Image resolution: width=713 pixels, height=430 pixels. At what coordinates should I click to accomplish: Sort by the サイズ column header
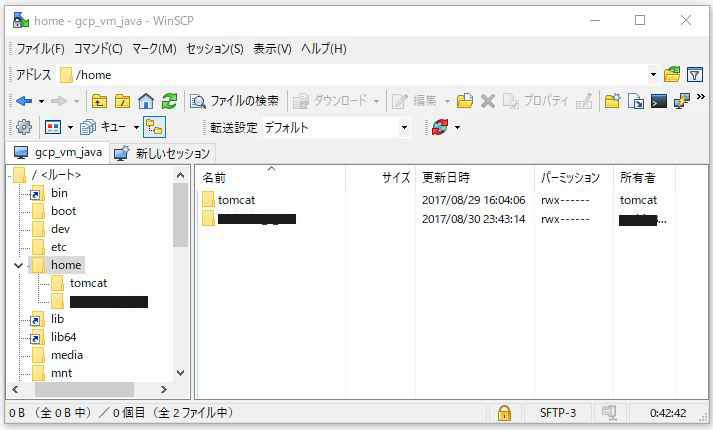[x=380, y=177]
